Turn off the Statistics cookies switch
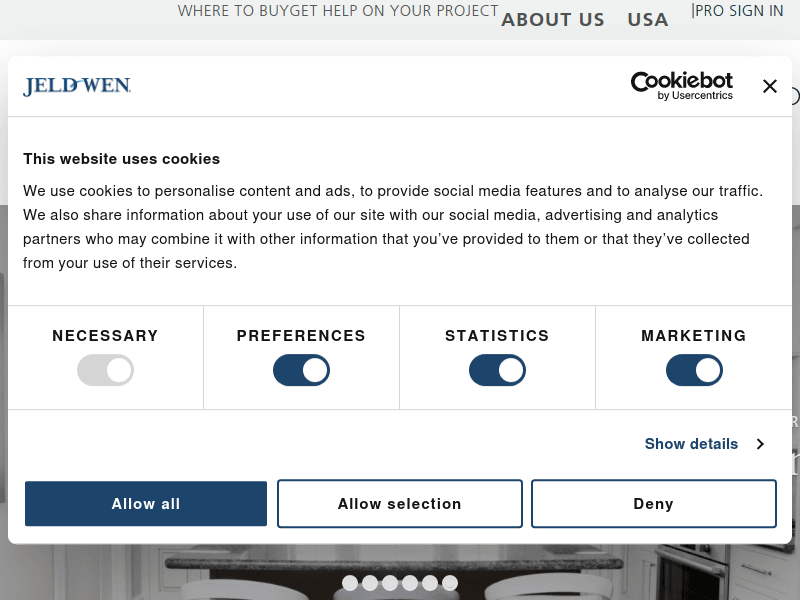The height and width of the screenshot is (600, 800). tap(497, 370)
